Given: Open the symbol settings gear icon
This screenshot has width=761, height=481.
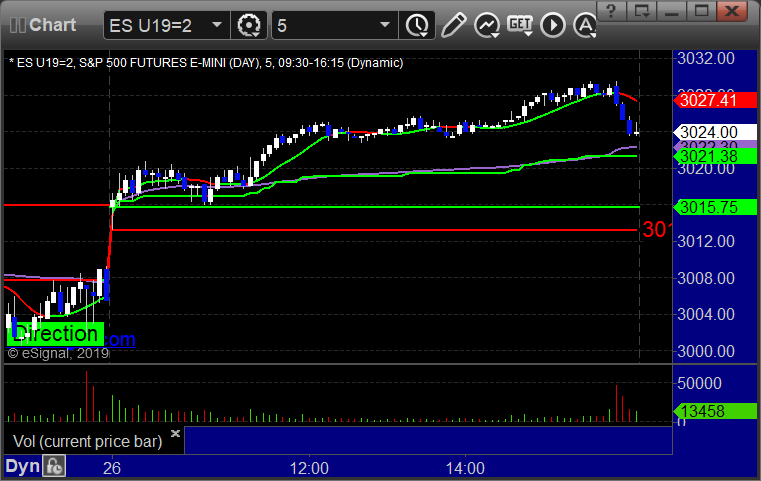Looking at the screenshot, I should 248,25.
